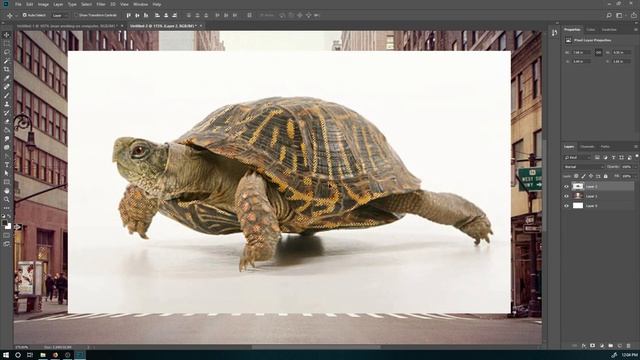Viewport: 640px width, 360px height.
Task: Open the layer style fx menu
Action: pos(584,346)
